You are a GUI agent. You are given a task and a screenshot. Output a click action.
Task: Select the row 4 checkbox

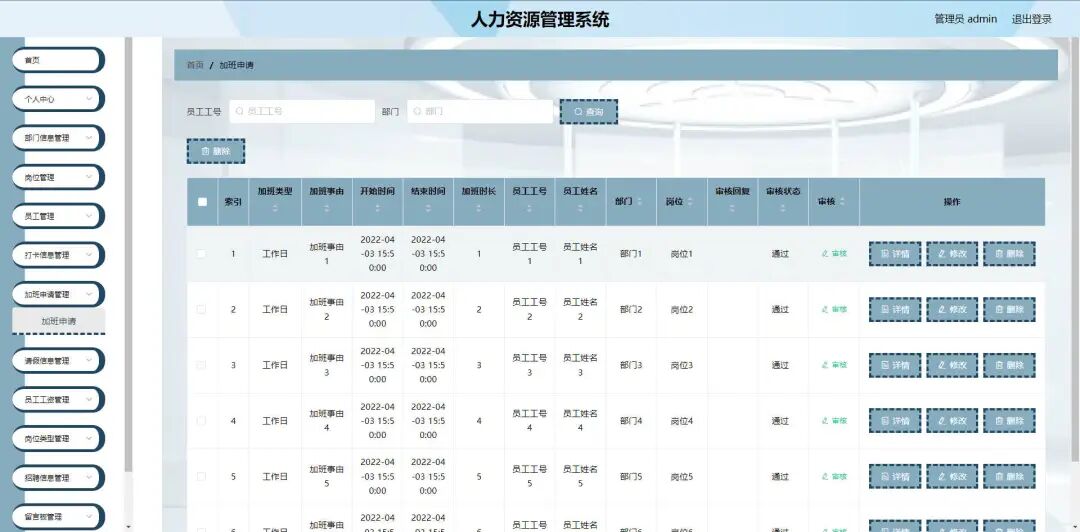[201, 421]
